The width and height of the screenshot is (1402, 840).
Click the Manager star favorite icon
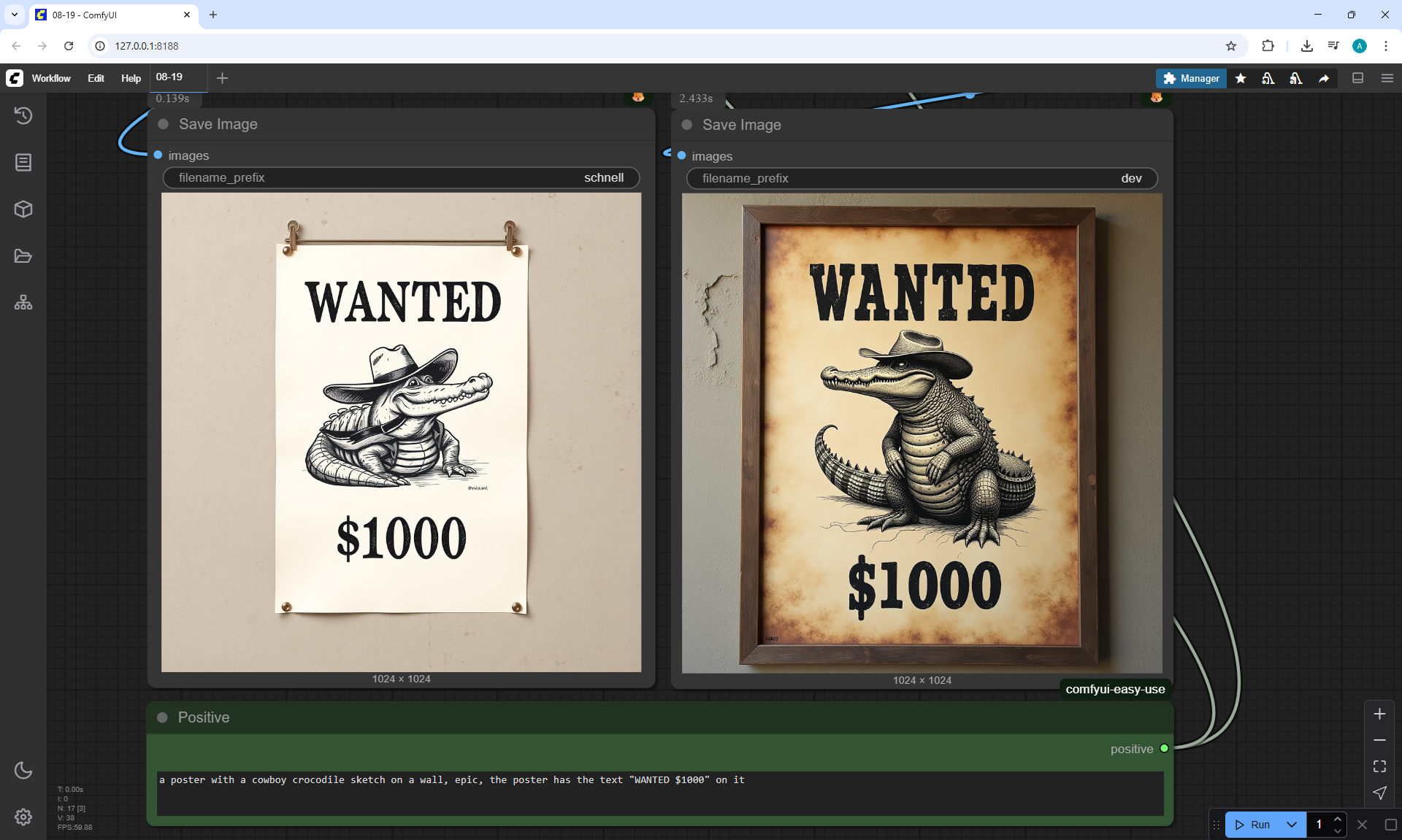1241,78
